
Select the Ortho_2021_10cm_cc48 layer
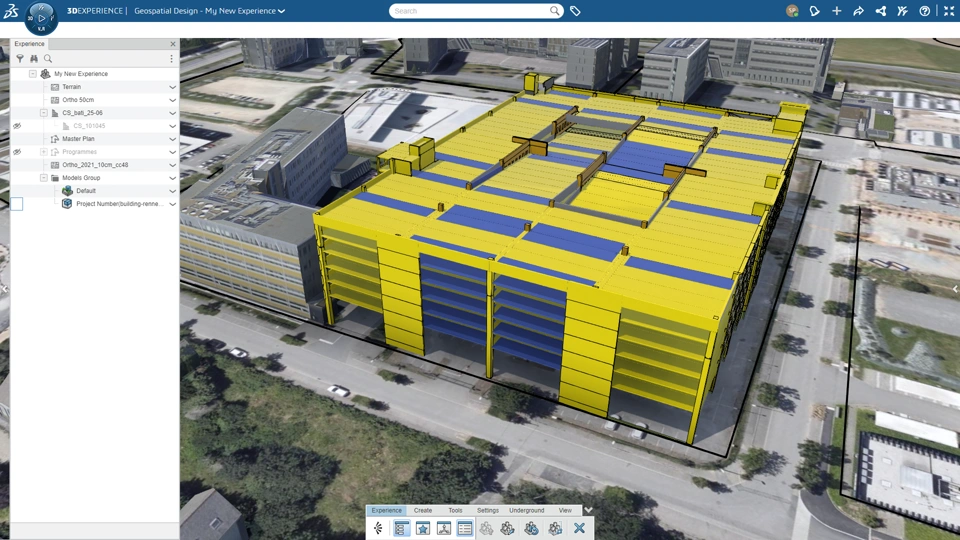(x=95, y=165)
